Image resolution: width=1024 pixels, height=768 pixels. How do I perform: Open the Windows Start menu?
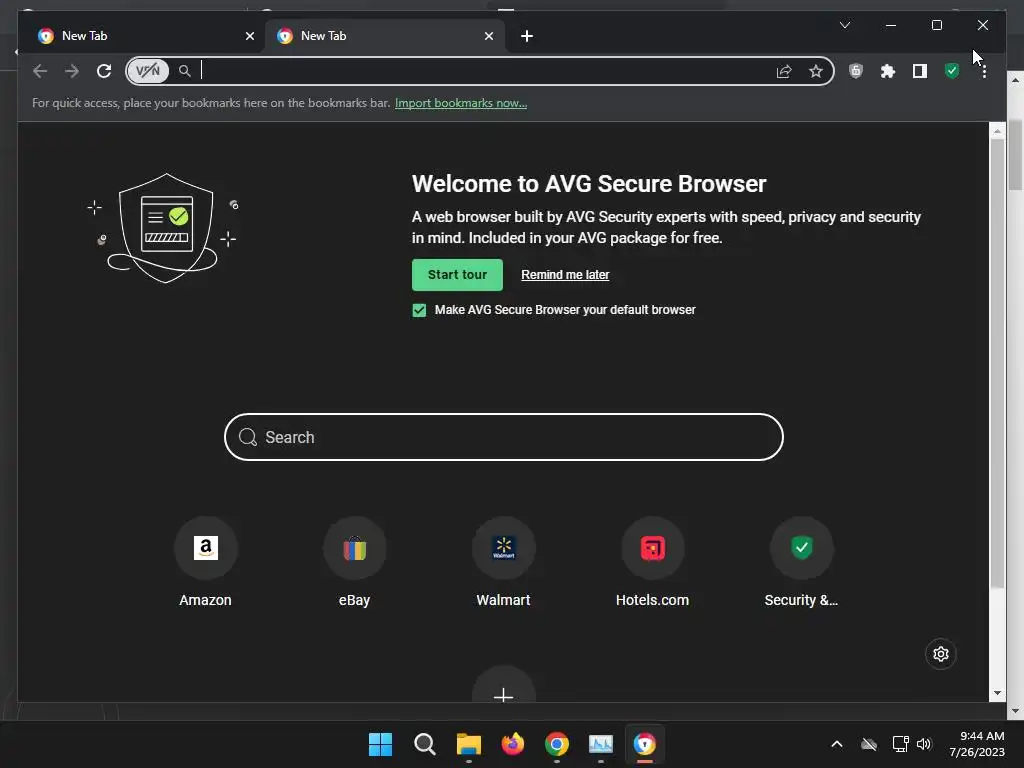pos(380,744)
